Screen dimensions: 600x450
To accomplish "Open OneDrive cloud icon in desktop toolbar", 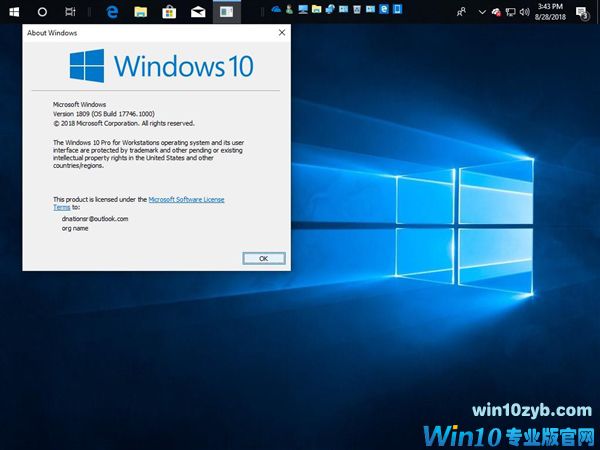I will [x=276, y=10].
